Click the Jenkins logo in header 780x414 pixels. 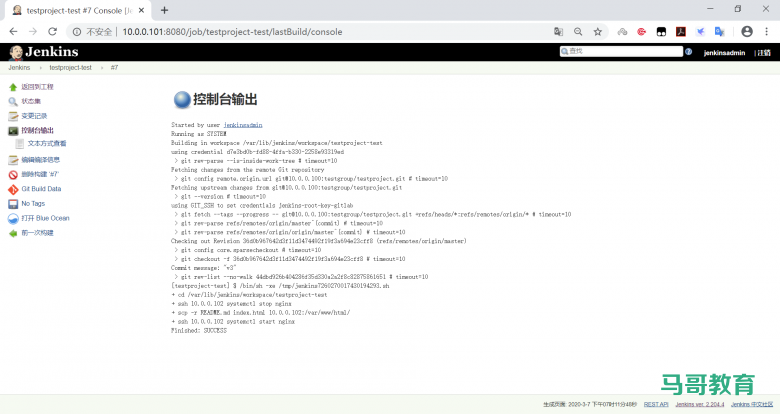point(44,52)
